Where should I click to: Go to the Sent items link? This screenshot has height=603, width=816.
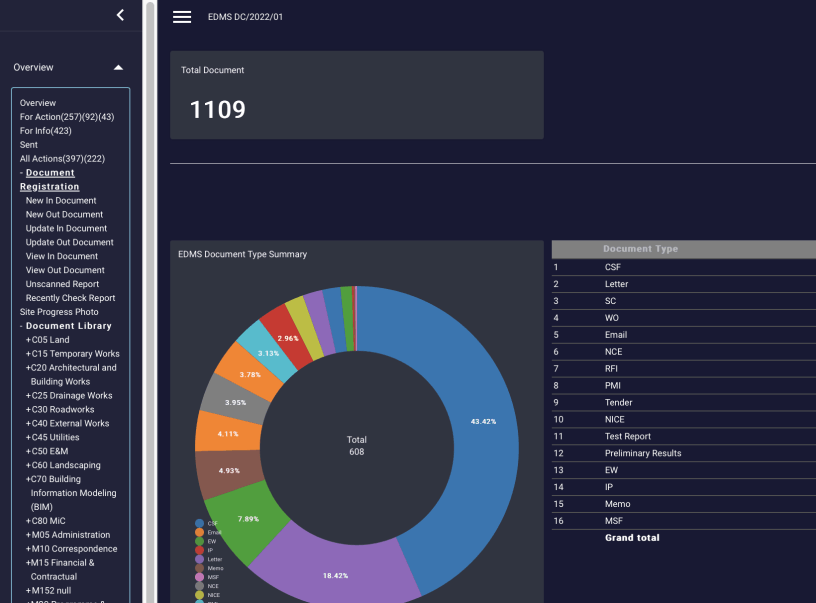coord(29,145)
